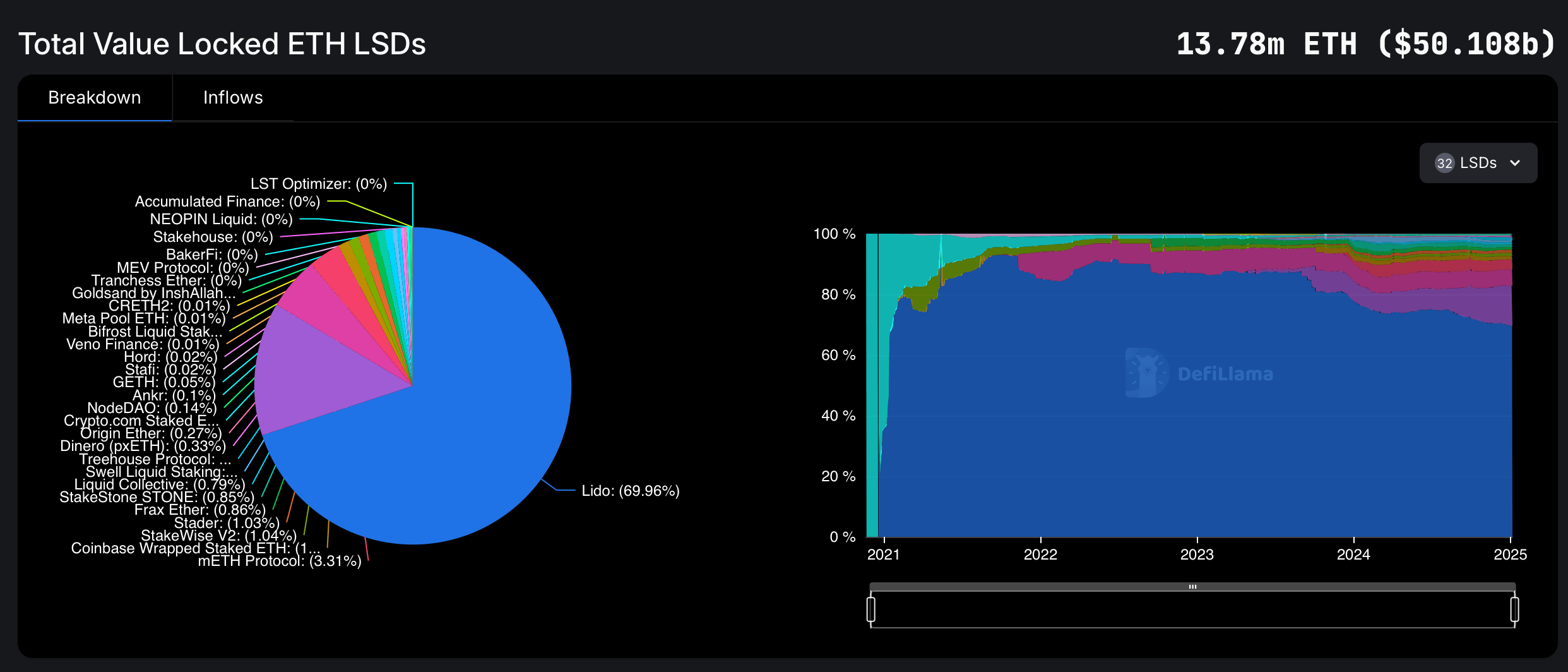
Task: Click the NEOPIN Liquid: (0%) label
Action: 222,219
